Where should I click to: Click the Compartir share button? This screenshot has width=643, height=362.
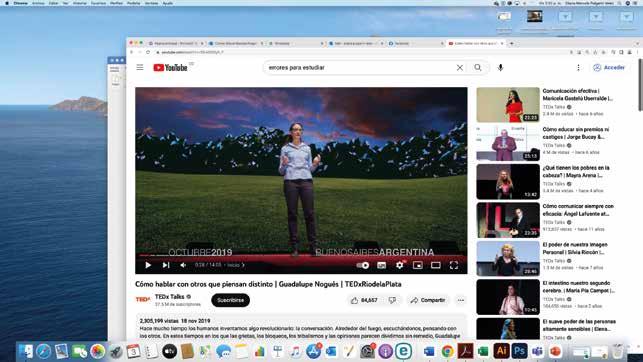click(x=428, y=301)
